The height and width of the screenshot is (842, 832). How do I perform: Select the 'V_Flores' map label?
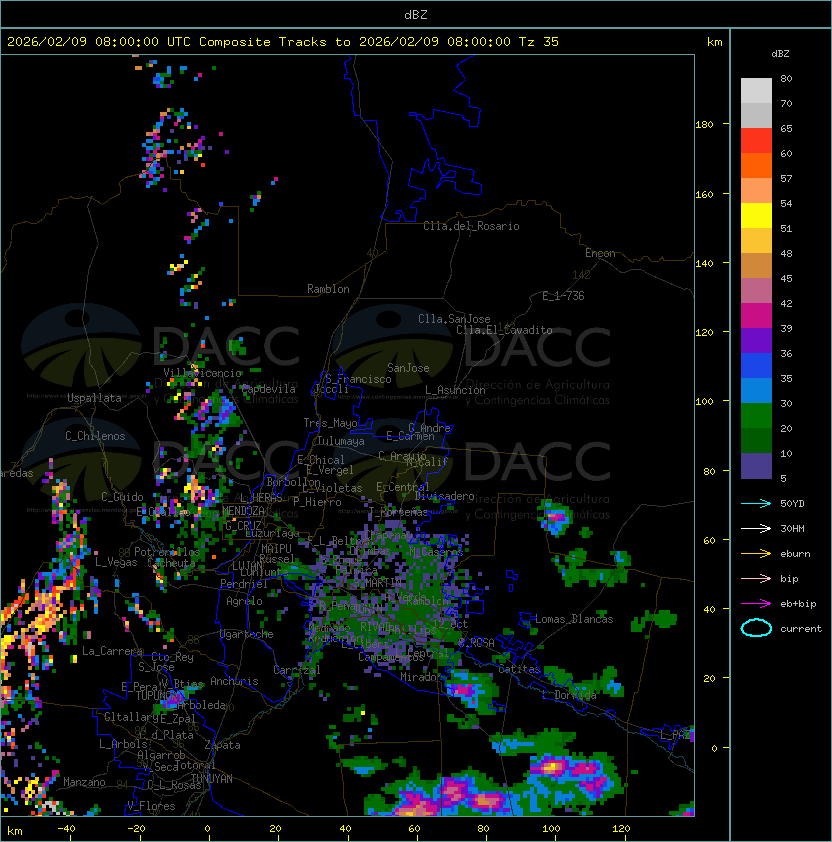[x=151, y=806]
